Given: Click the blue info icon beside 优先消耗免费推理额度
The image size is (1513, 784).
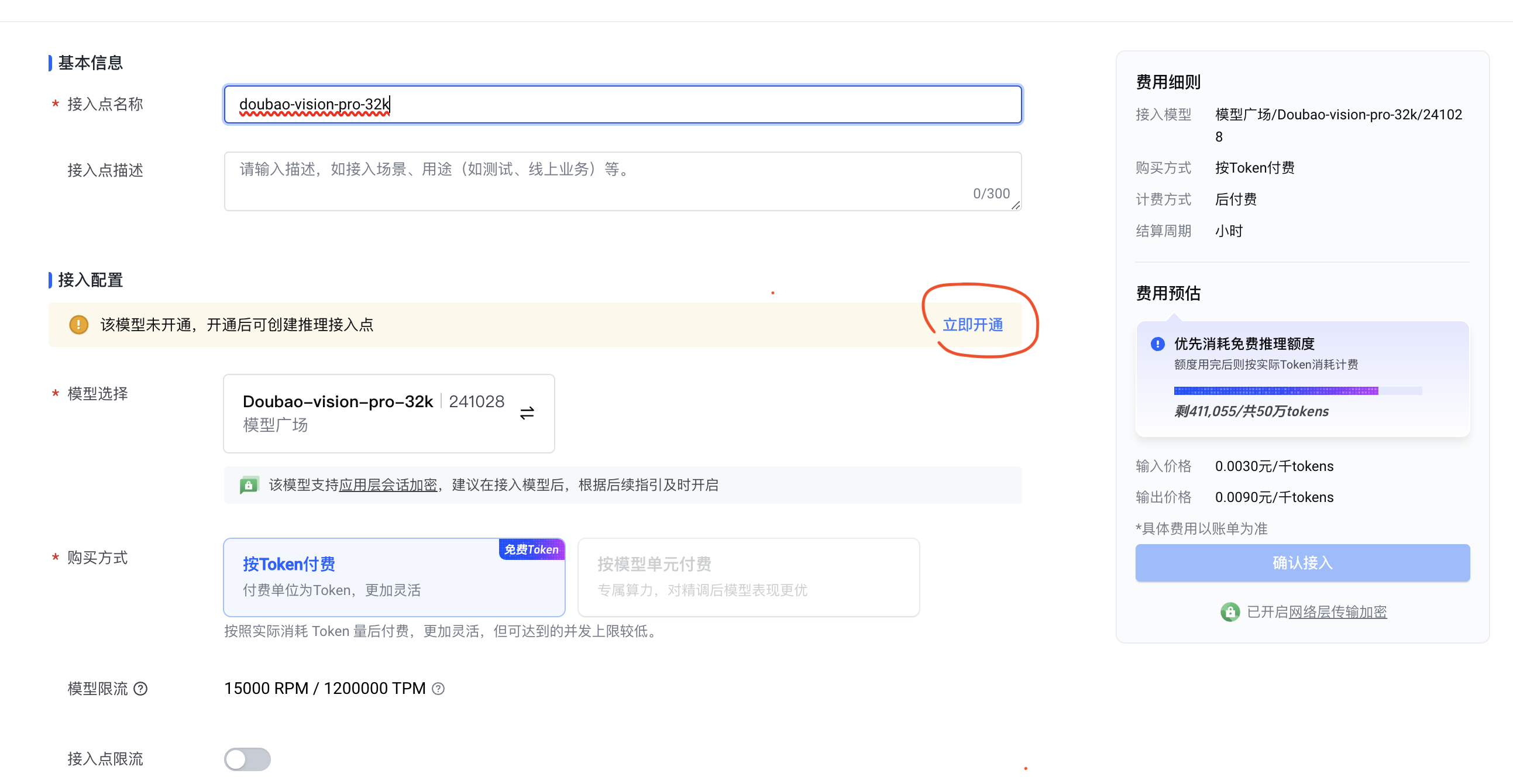Looking at the screenshot, I should click(1157, 343).
